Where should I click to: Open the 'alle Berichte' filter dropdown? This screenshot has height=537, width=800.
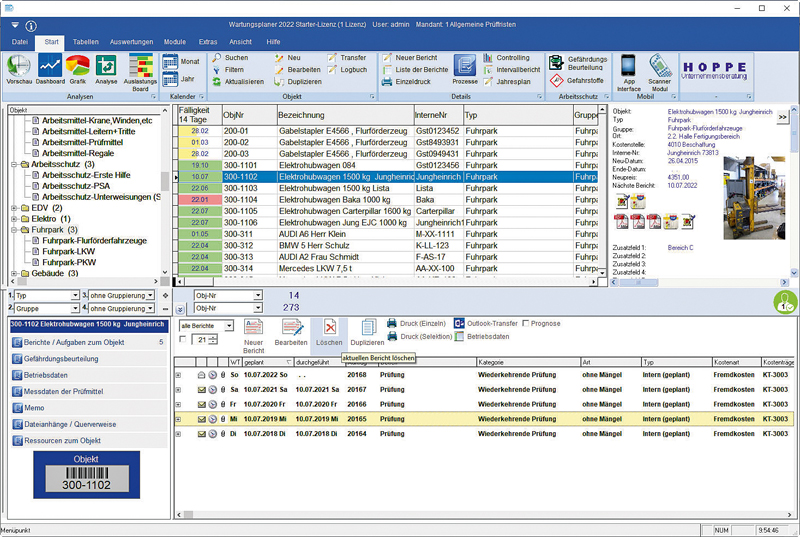pos(229,326)
